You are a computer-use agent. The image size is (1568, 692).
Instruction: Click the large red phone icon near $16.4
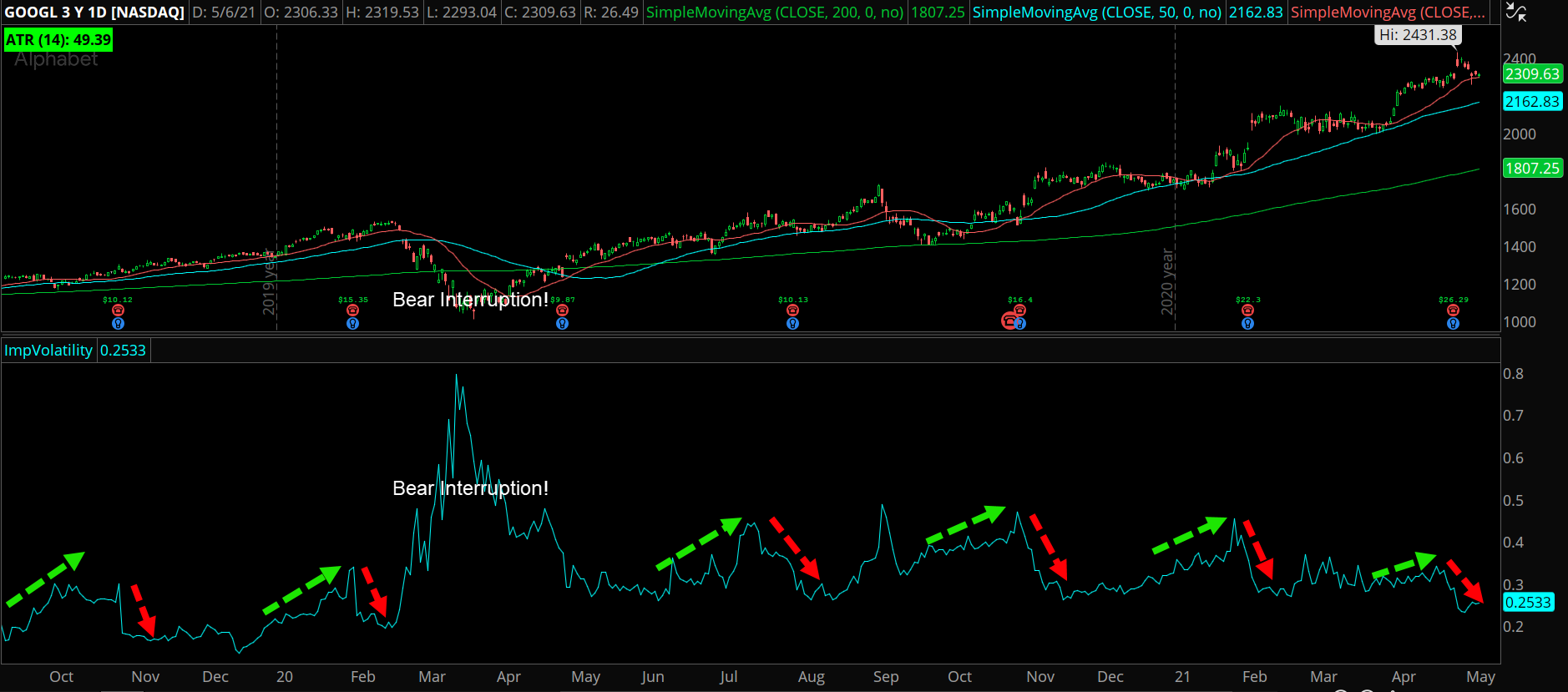(1009, 321)
